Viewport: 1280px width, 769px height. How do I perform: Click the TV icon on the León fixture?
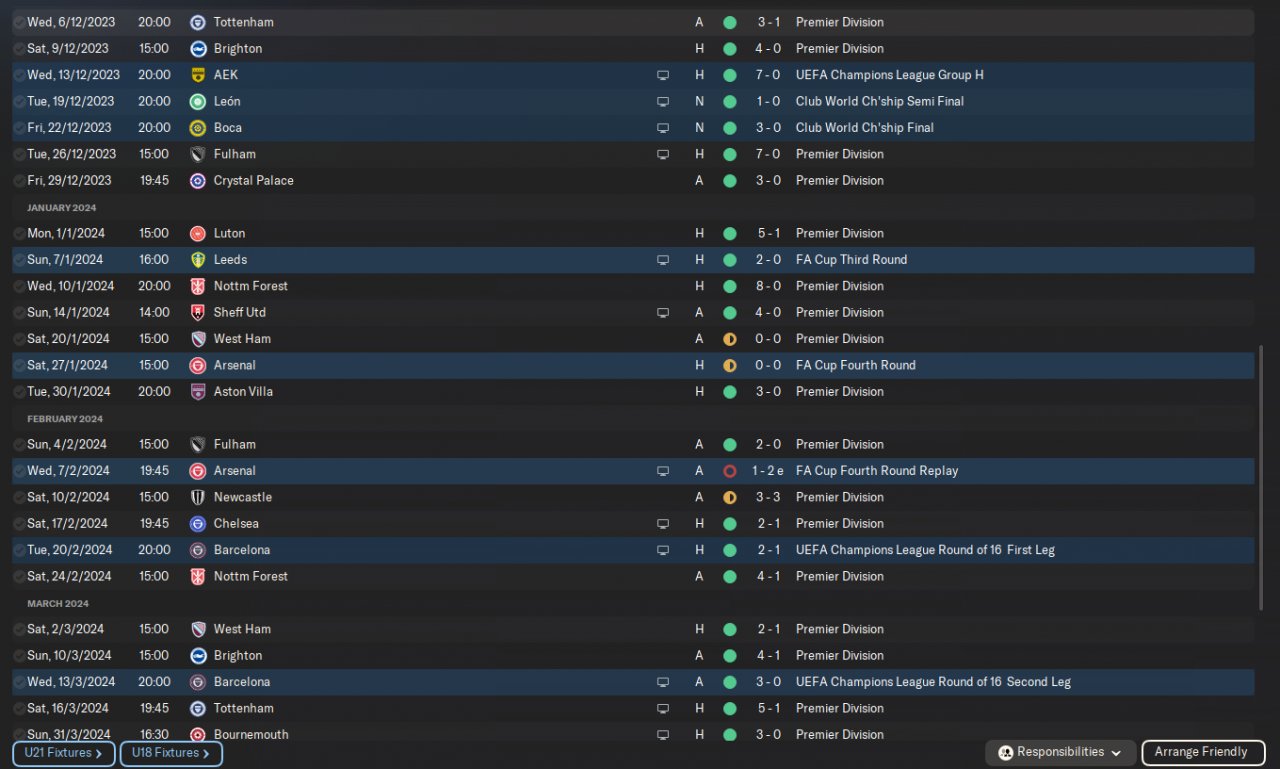tap(662, 102)
